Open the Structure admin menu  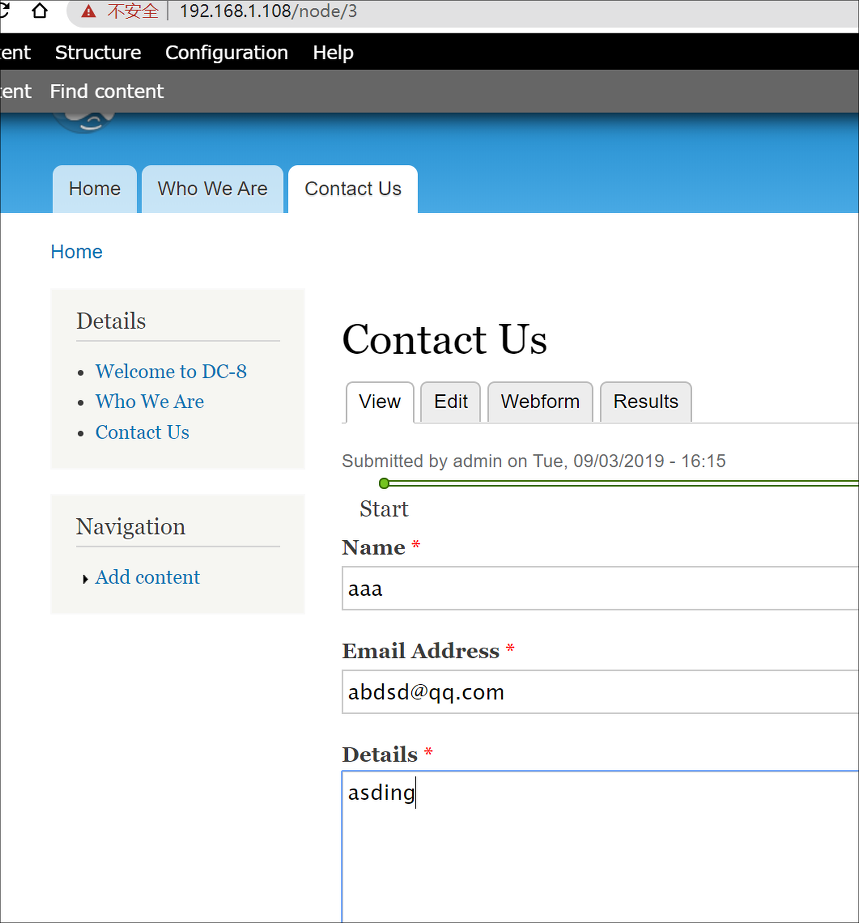click(98, 52)
